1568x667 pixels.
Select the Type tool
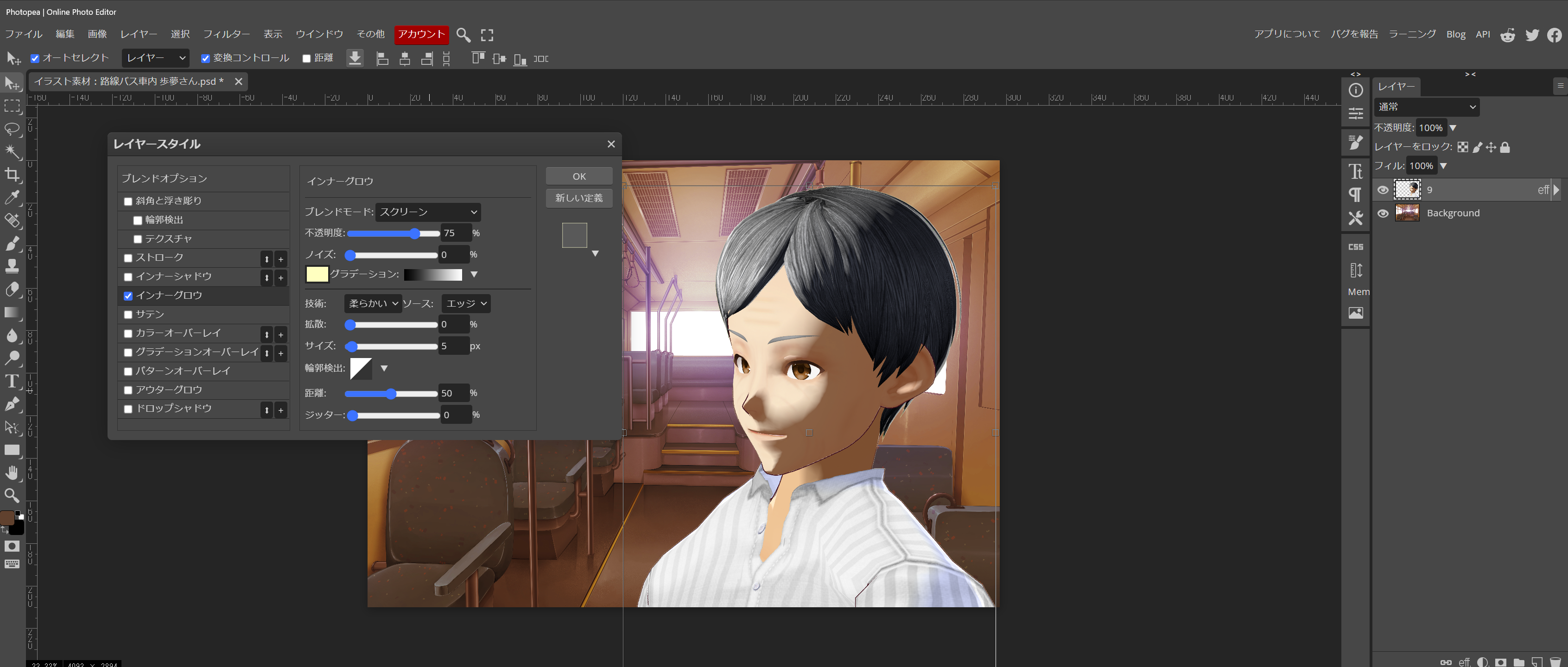(12, 381)
